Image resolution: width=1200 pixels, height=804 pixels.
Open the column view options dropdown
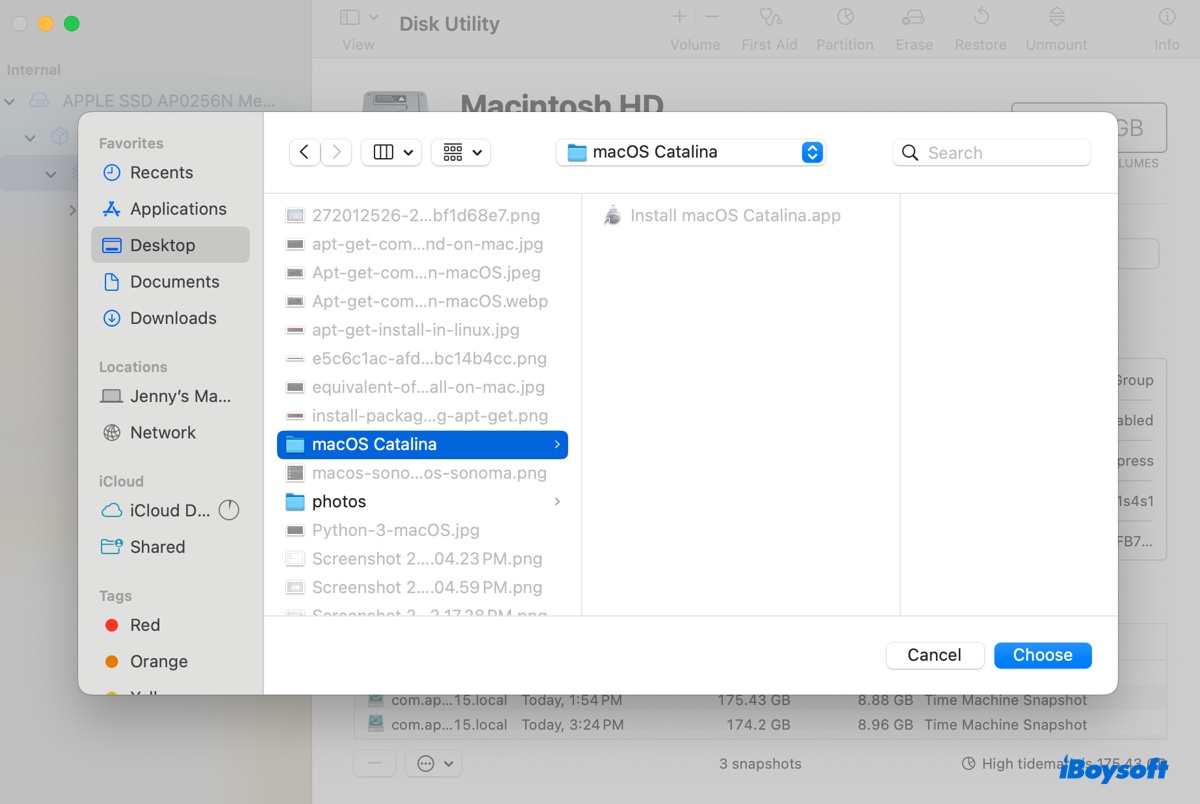pos(391,152)
